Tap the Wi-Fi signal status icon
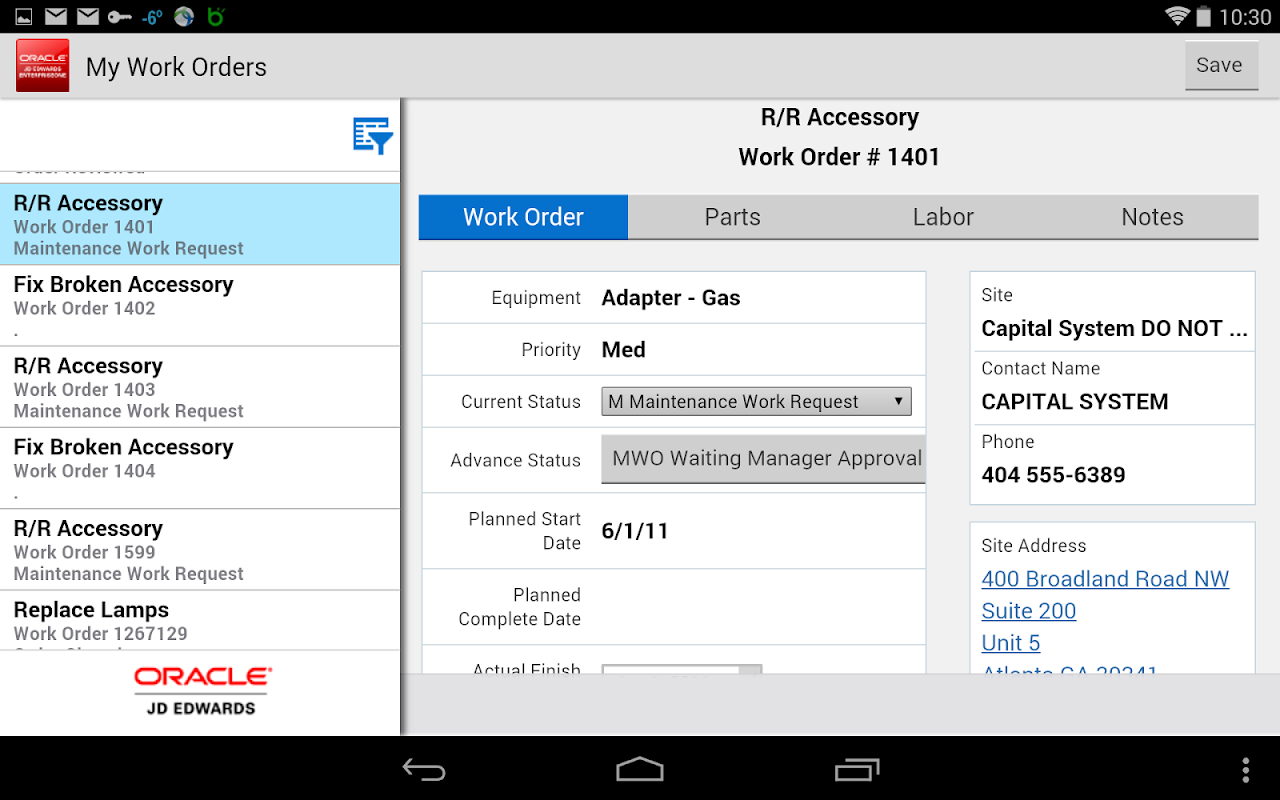 coord(1177,16)
